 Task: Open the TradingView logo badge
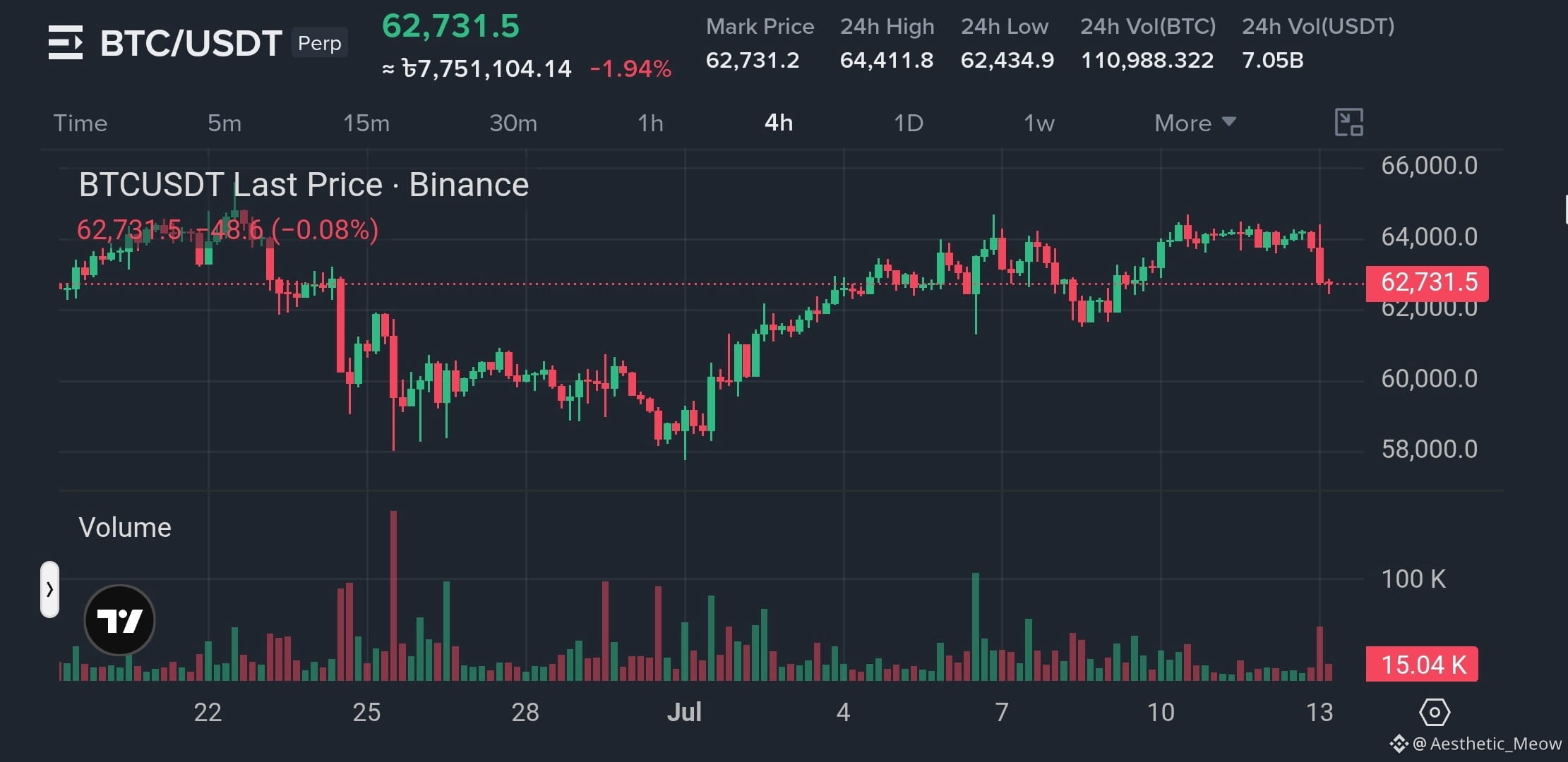119,620
